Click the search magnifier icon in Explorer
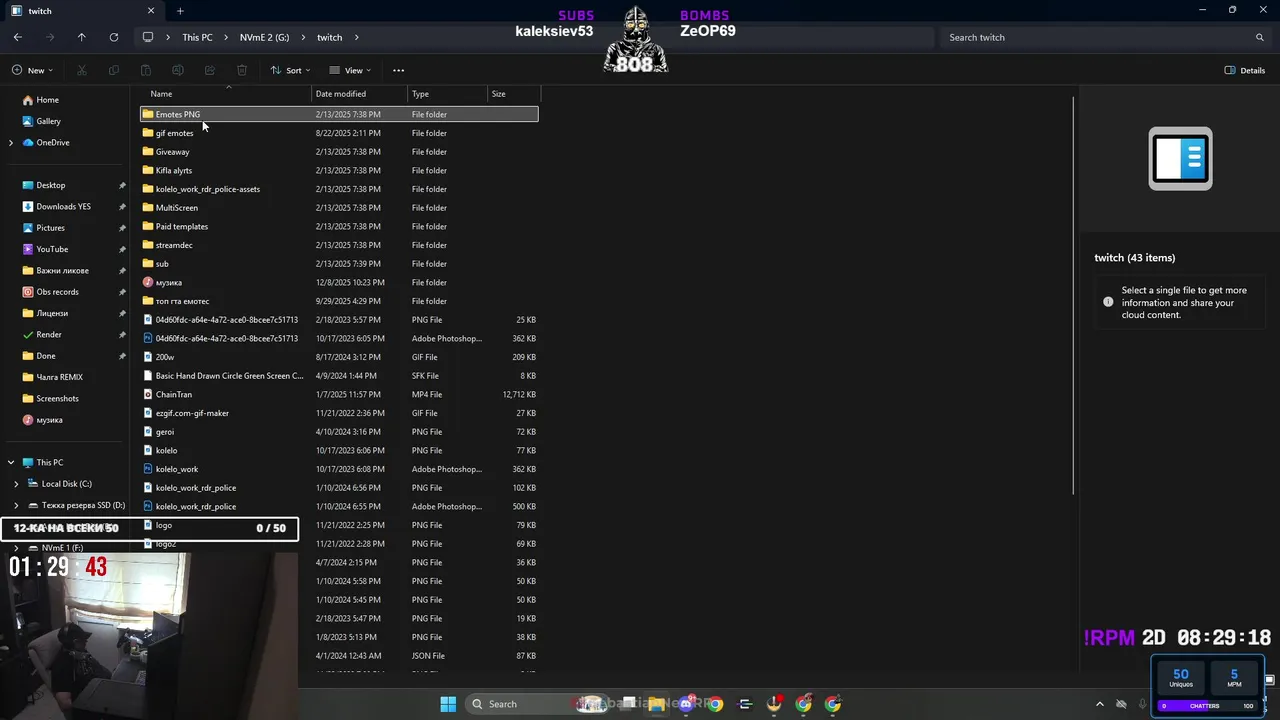 click(1260, 37)
